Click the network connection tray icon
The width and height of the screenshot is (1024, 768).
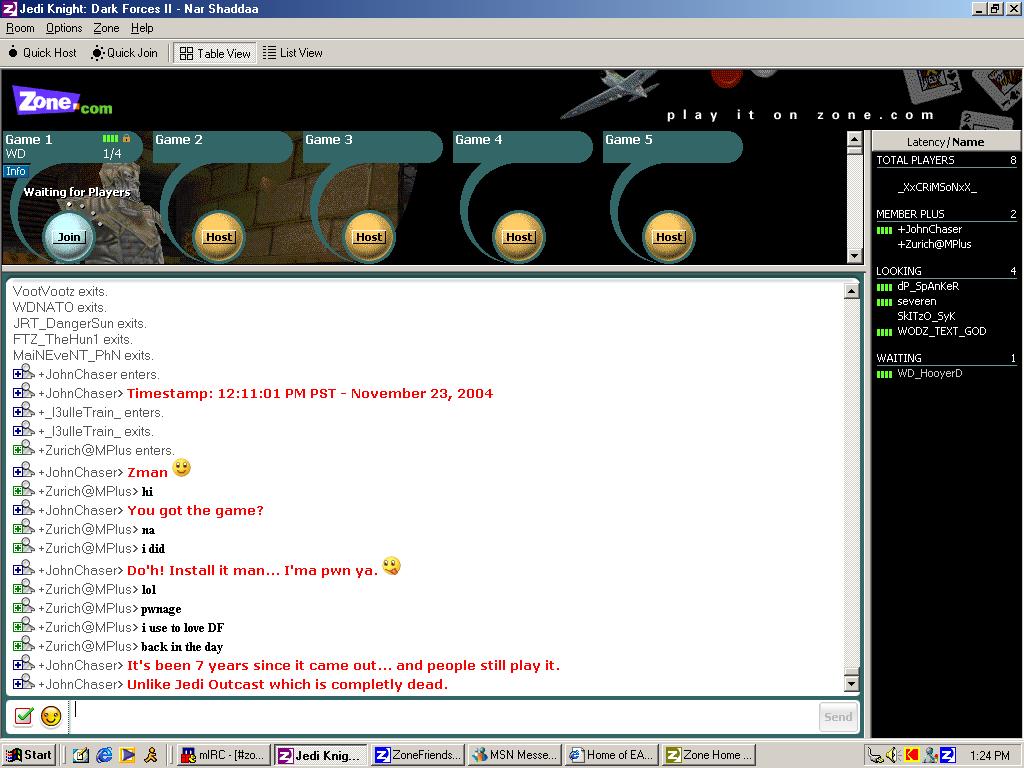(x=875, y=756)
